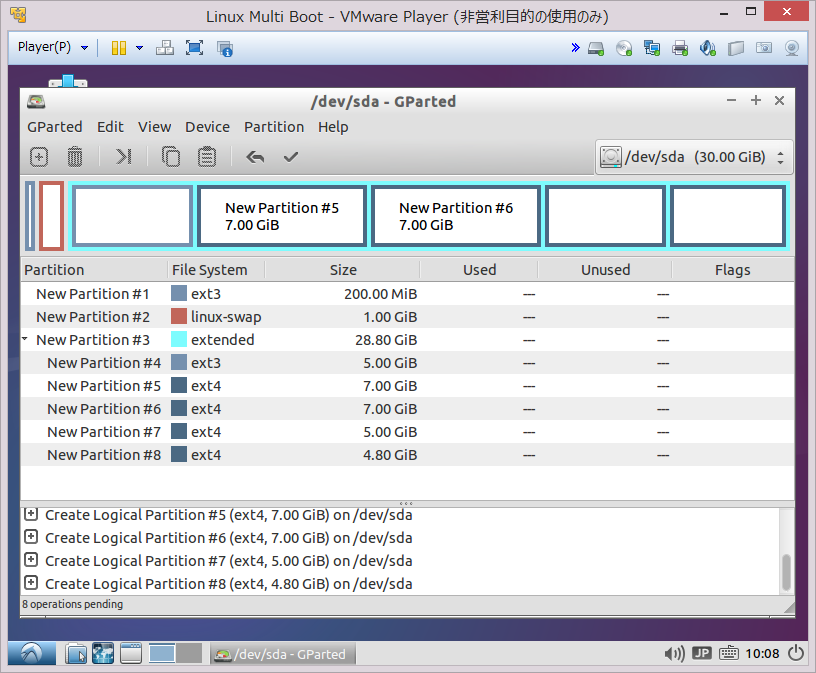
Task: Click ext3 color swatch for Partition #1
Action: pyautogui.click(x=179, y=294)
